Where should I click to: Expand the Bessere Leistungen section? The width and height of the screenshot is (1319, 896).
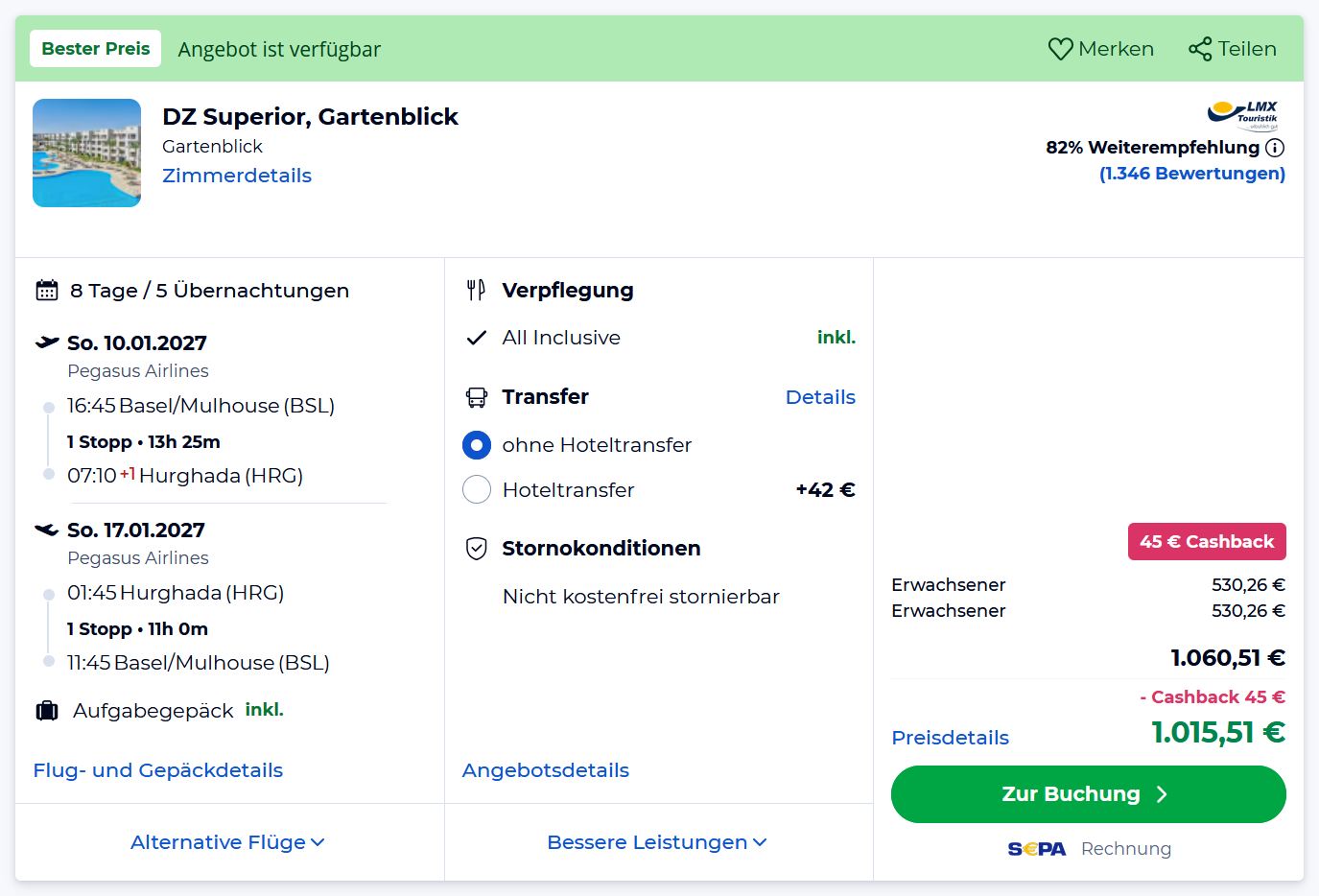tap(657, 842)
